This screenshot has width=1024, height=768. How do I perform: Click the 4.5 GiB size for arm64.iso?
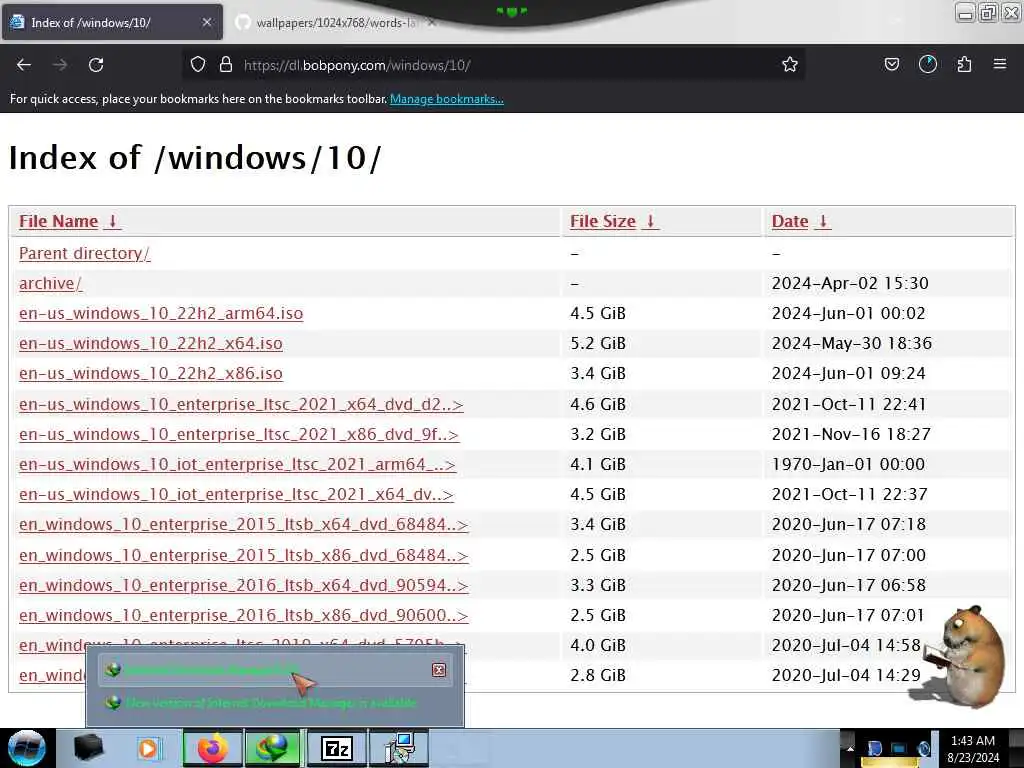click(x=598, y=313)
